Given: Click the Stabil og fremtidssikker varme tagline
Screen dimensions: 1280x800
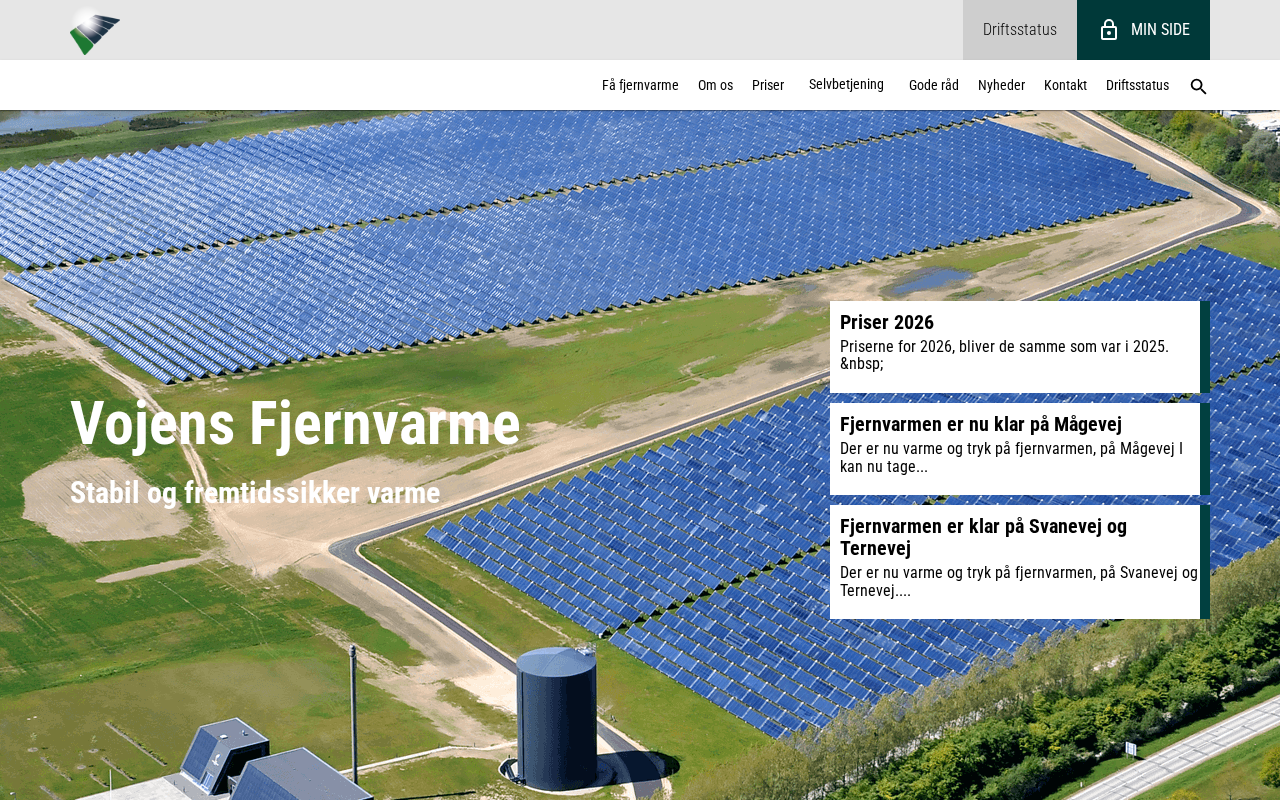Looking at the screenshot, I should click(x=255, y=492).
